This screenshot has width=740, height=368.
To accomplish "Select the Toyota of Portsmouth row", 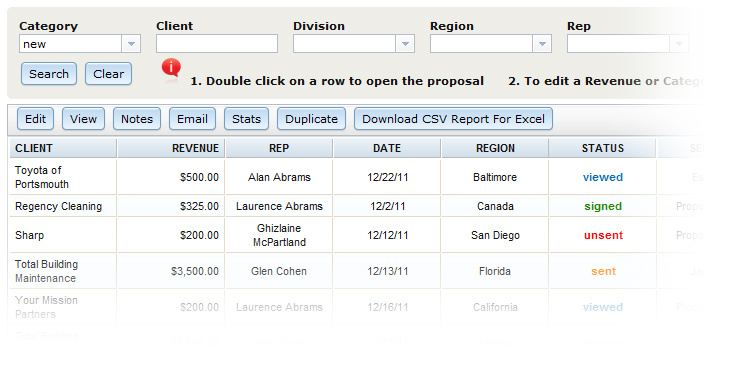I will 333,177.
